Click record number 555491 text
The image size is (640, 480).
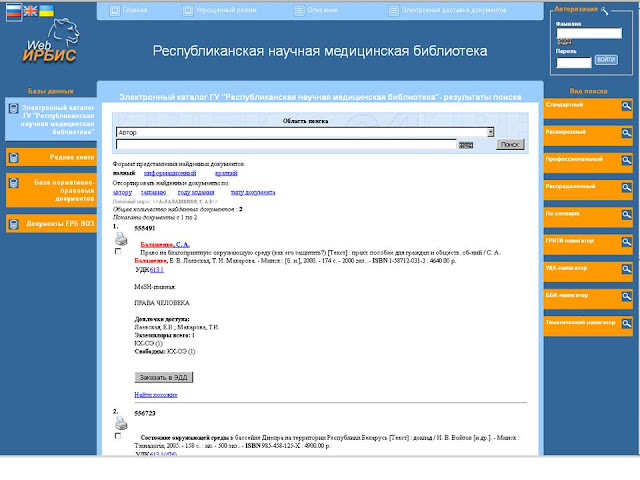pyautogui.click(x=144, y=229)
